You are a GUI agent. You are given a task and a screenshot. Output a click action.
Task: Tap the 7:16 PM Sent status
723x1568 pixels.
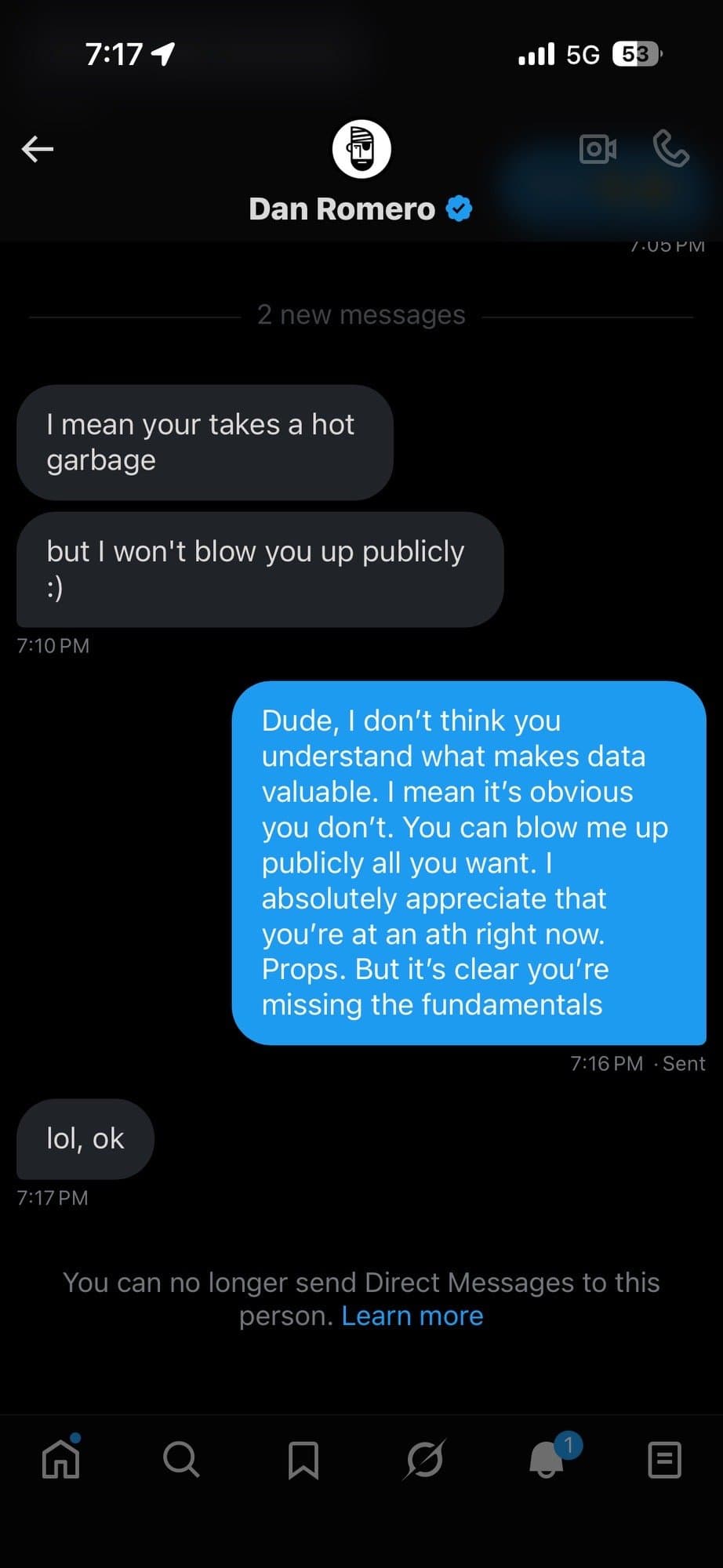(637, 1063)
